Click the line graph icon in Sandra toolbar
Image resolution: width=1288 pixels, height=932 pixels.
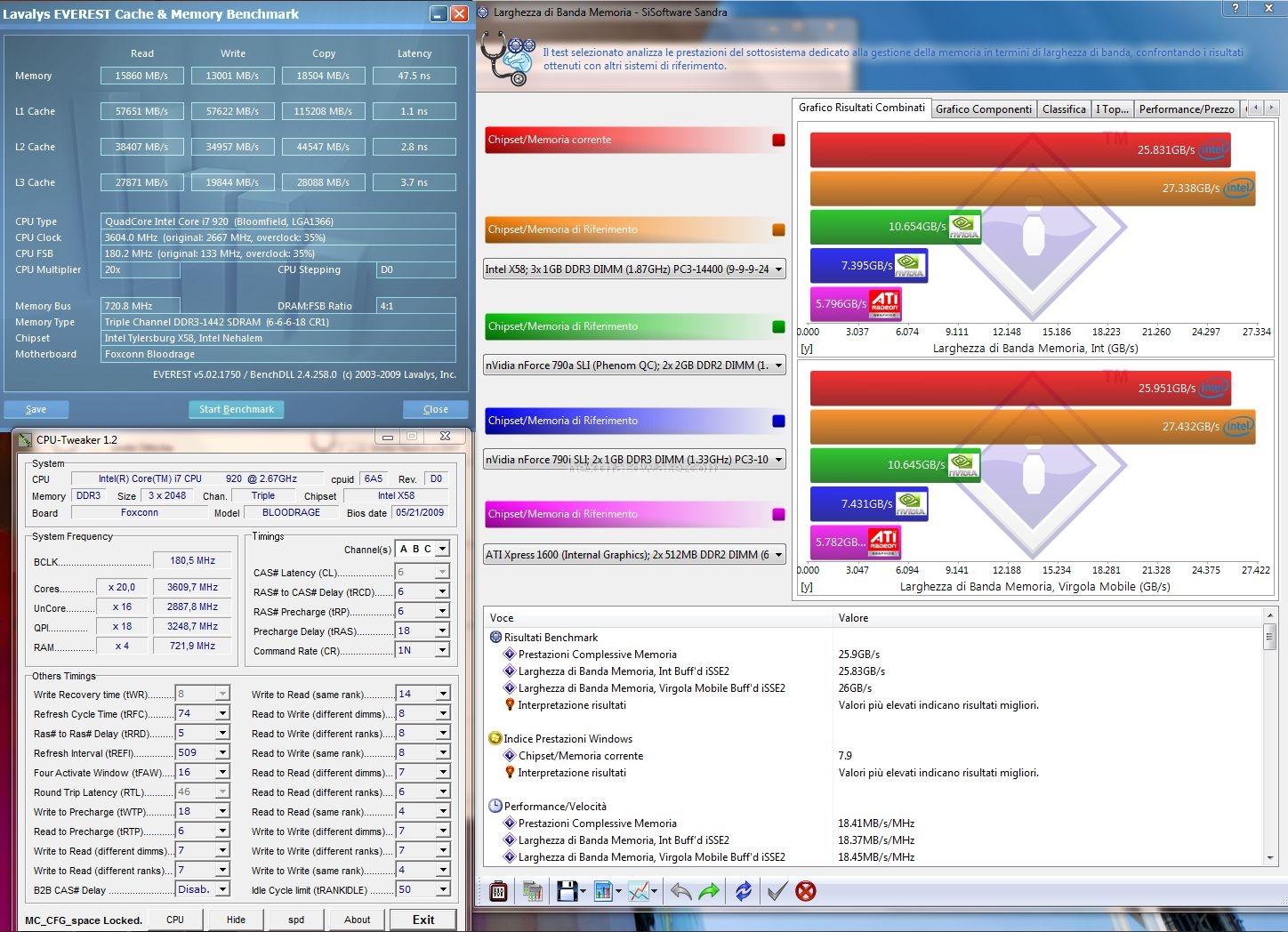pyautogui.click(x=639, y=890)
